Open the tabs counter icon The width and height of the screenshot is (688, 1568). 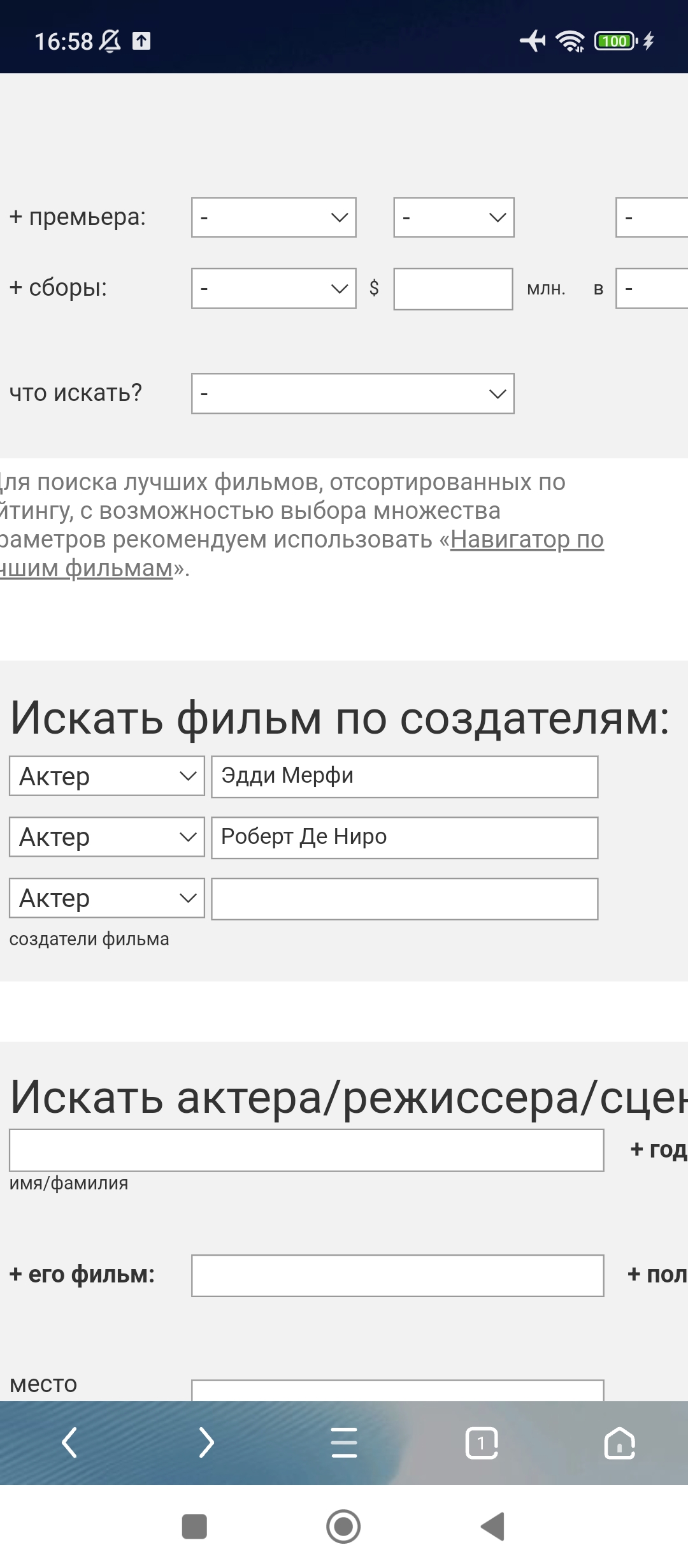point(482,1442)
